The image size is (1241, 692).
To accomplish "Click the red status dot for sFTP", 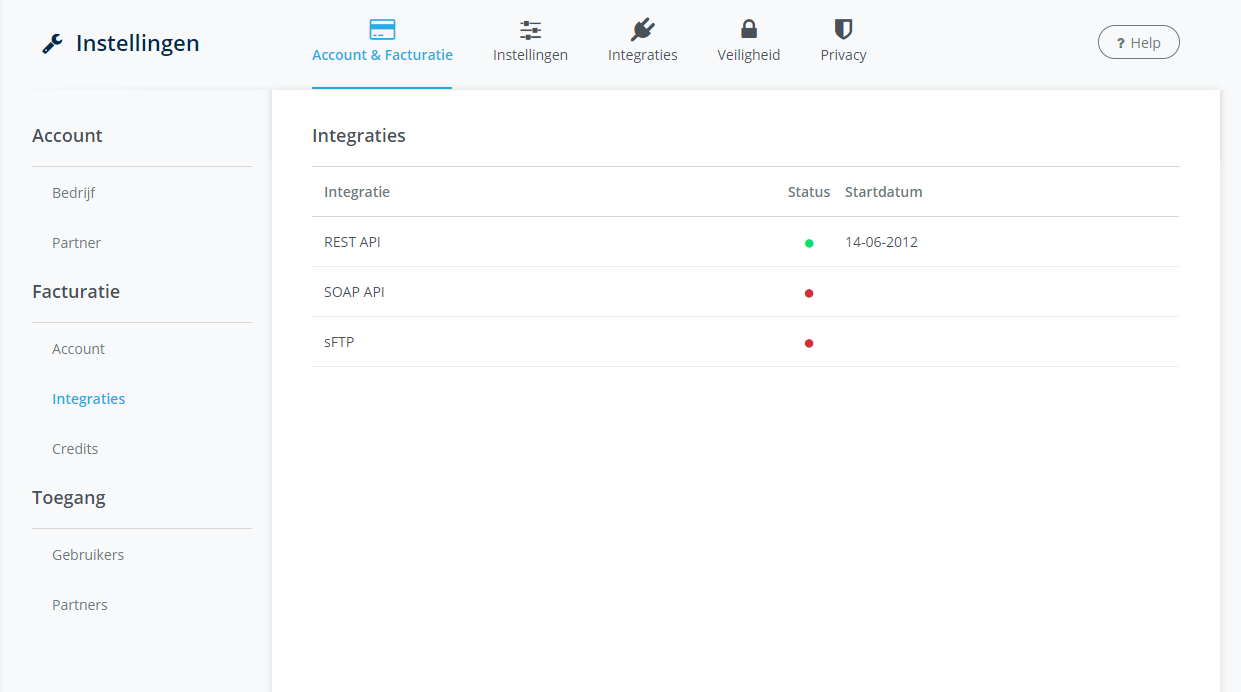I will point(809,343).
